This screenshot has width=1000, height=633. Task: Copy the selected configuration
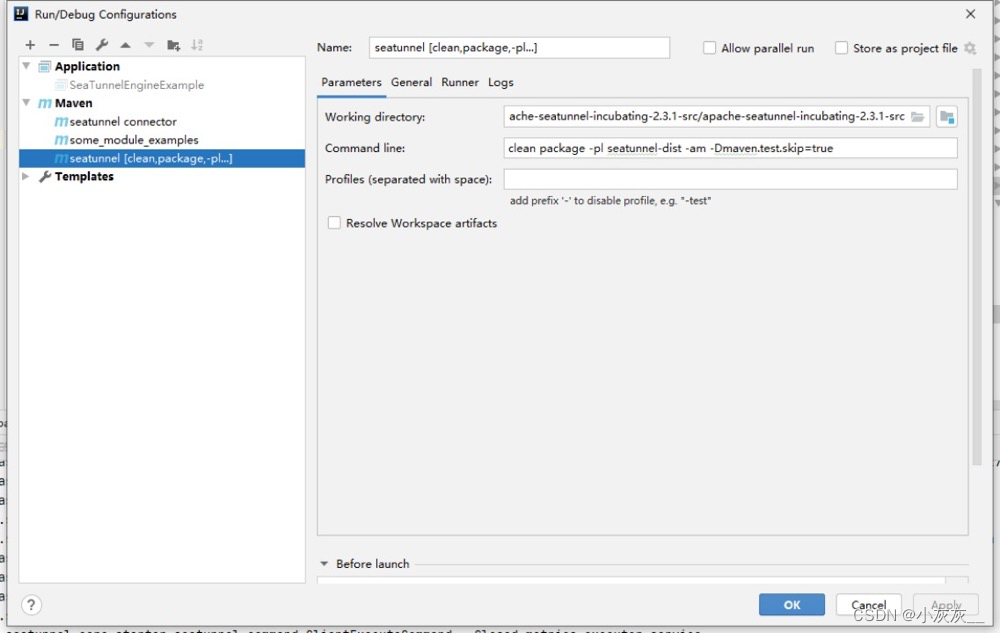pos(78,45)
